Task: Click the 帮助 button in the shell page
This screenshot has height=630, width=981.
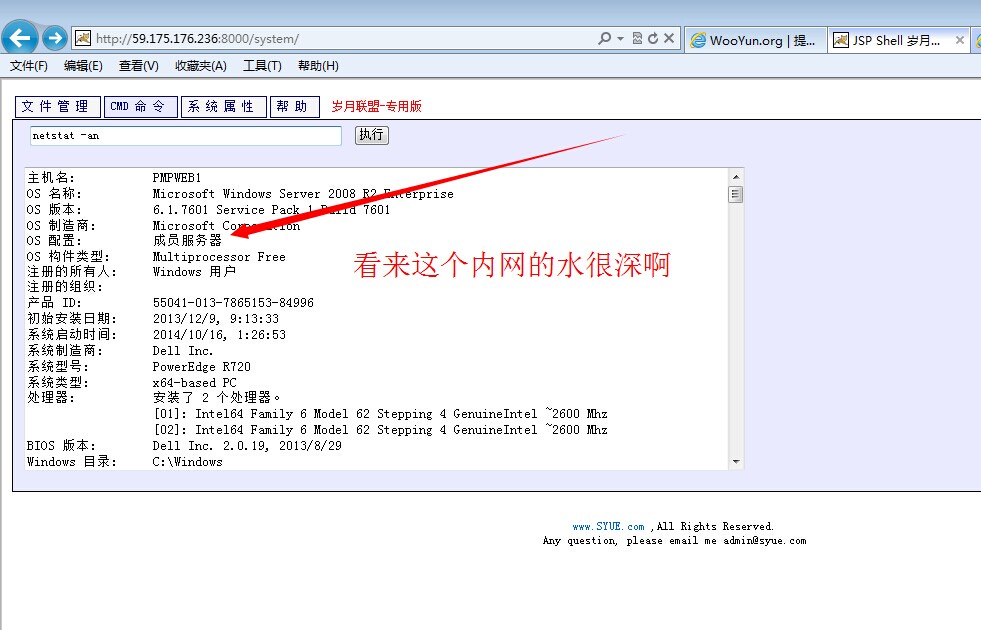Action: tap(295, 106)
